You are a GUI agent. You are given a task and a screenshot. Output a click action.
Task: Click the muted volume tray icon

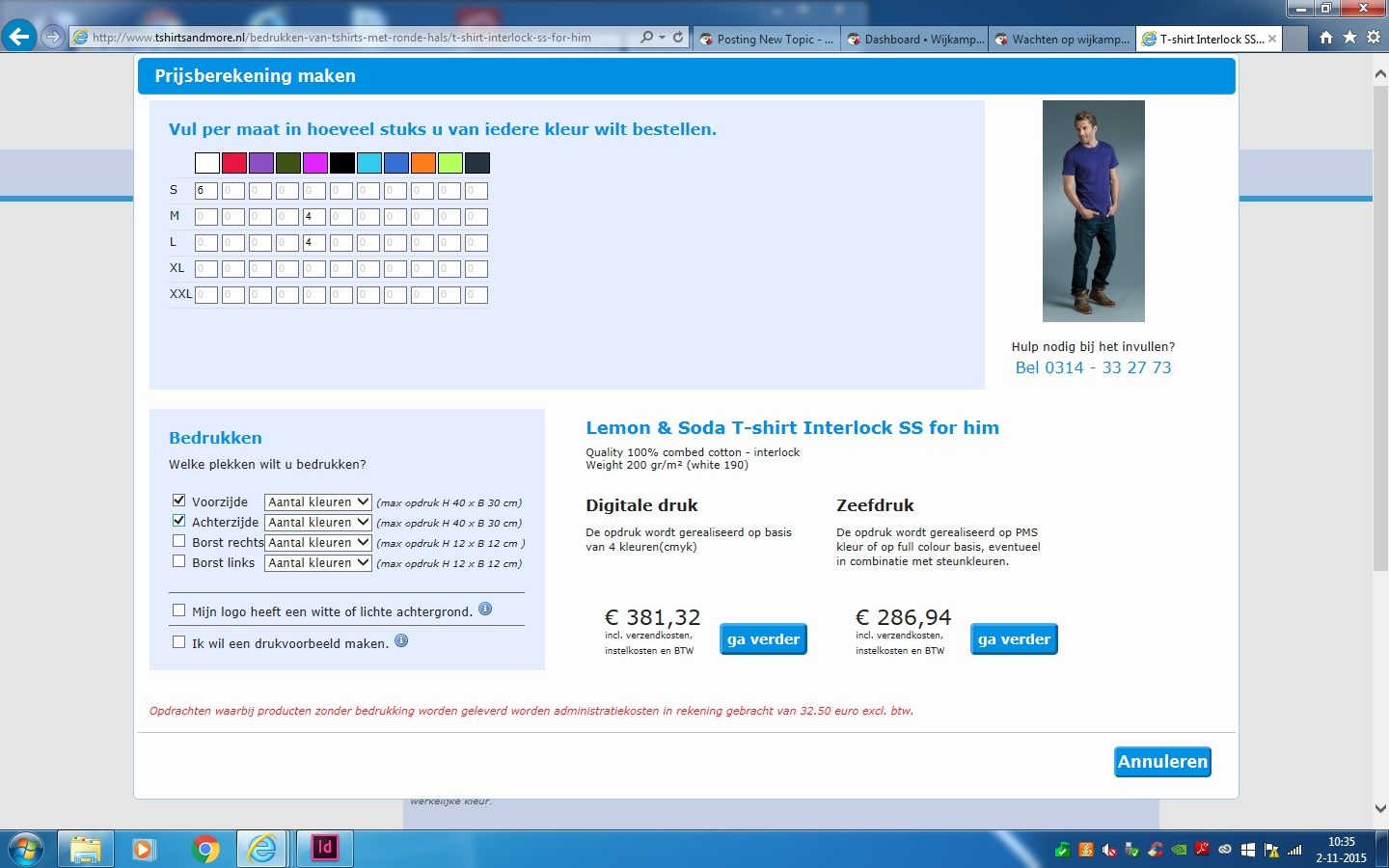coord(1109,850)
